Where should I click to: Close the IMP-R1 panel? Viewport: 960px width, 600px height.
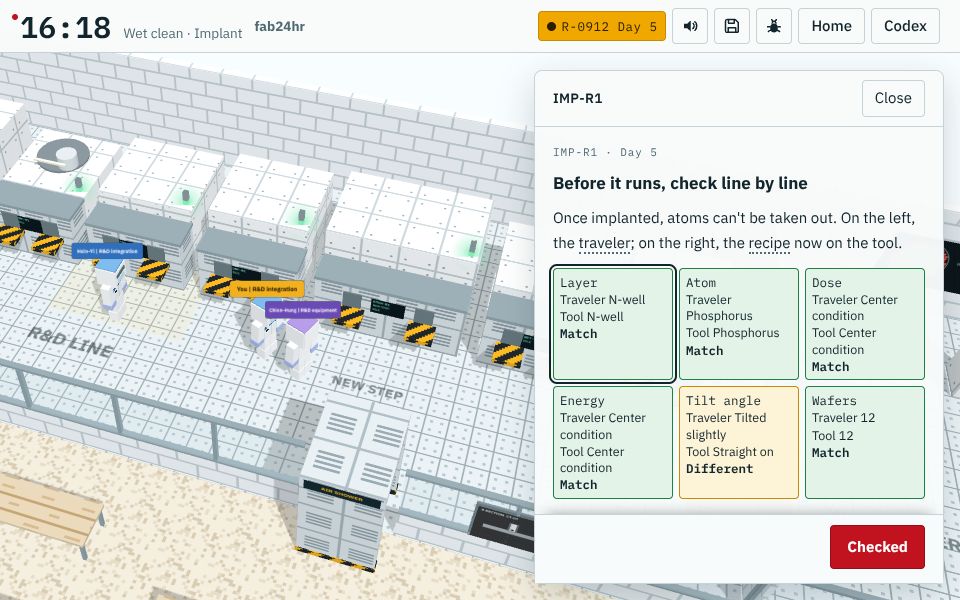click(893, 98)
